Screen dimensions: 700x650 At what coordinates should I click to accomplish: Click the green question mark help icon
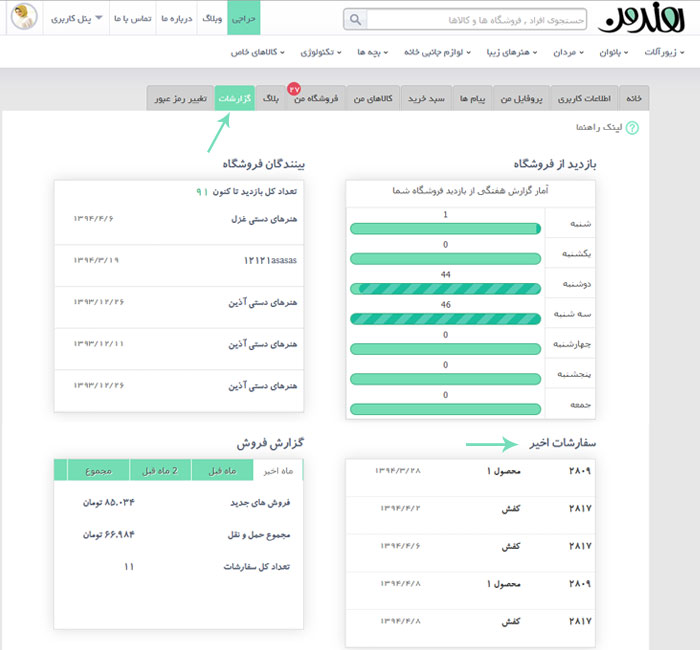point(631,128)
